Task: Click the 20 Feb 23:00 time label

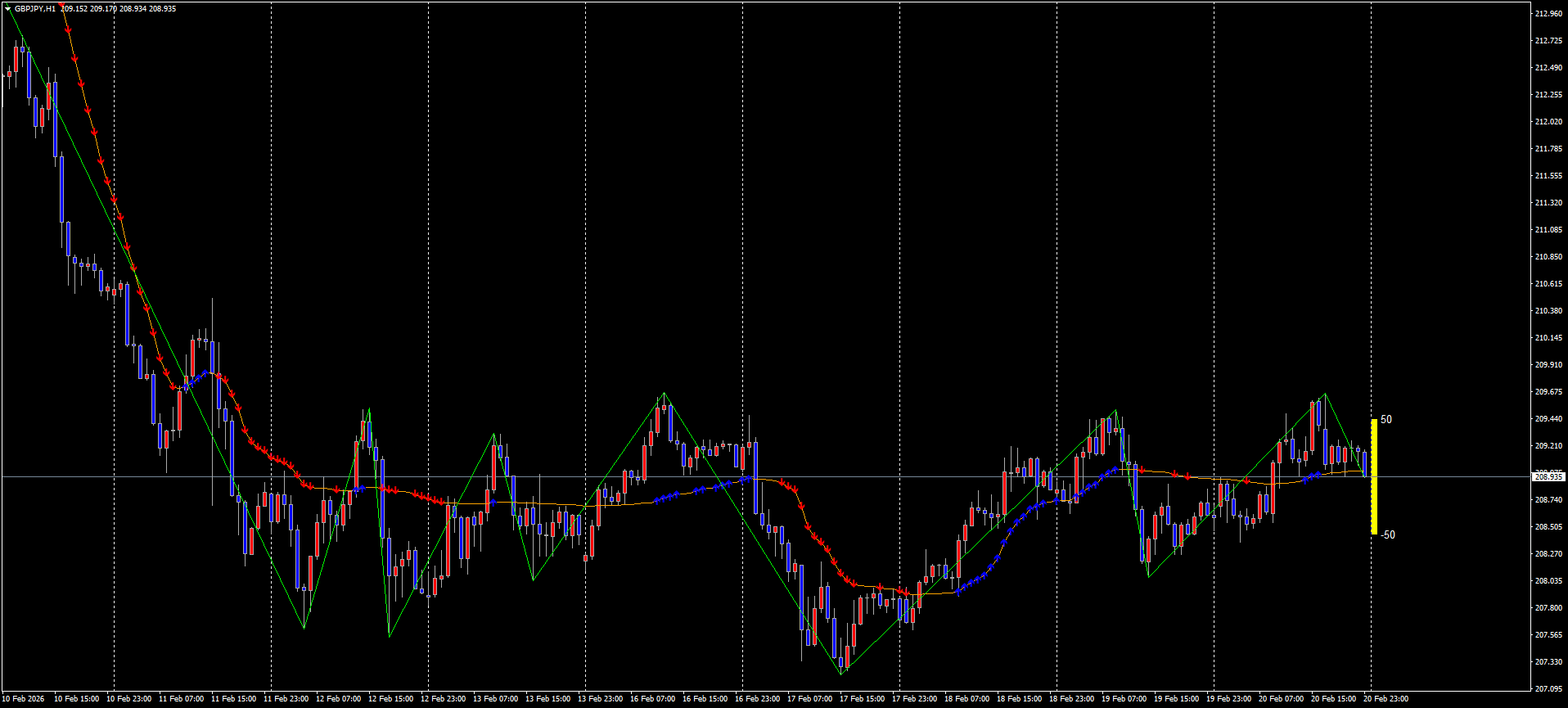Action: click(x=1386, y=699)
